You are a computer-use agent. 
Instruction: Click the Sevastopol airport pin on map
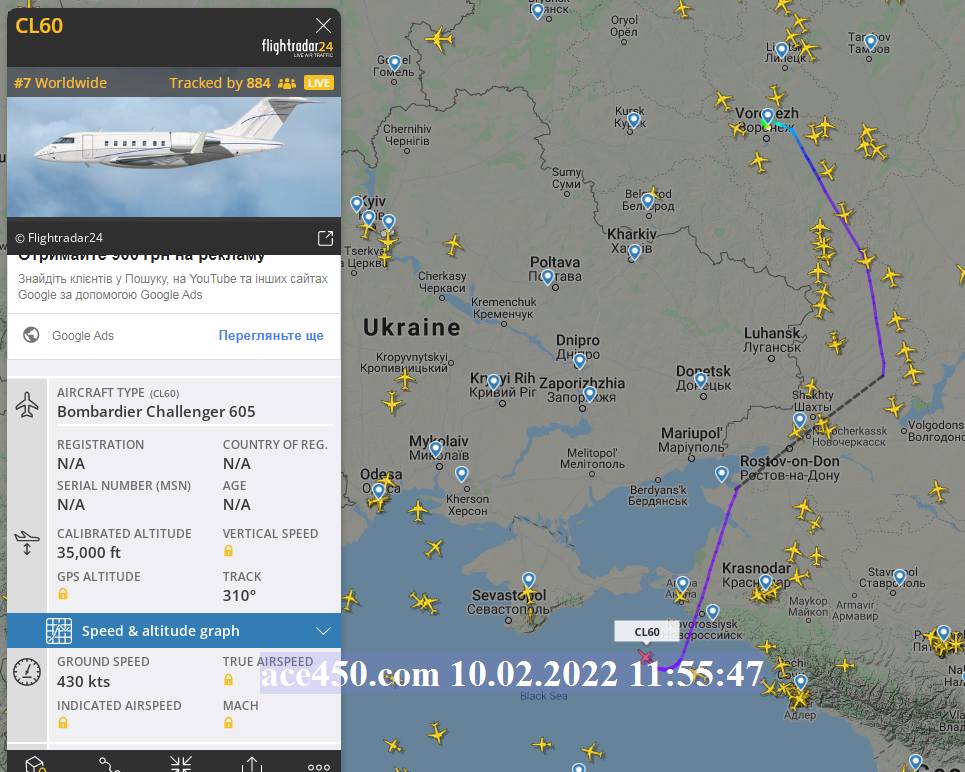click(x=528, y=580)
